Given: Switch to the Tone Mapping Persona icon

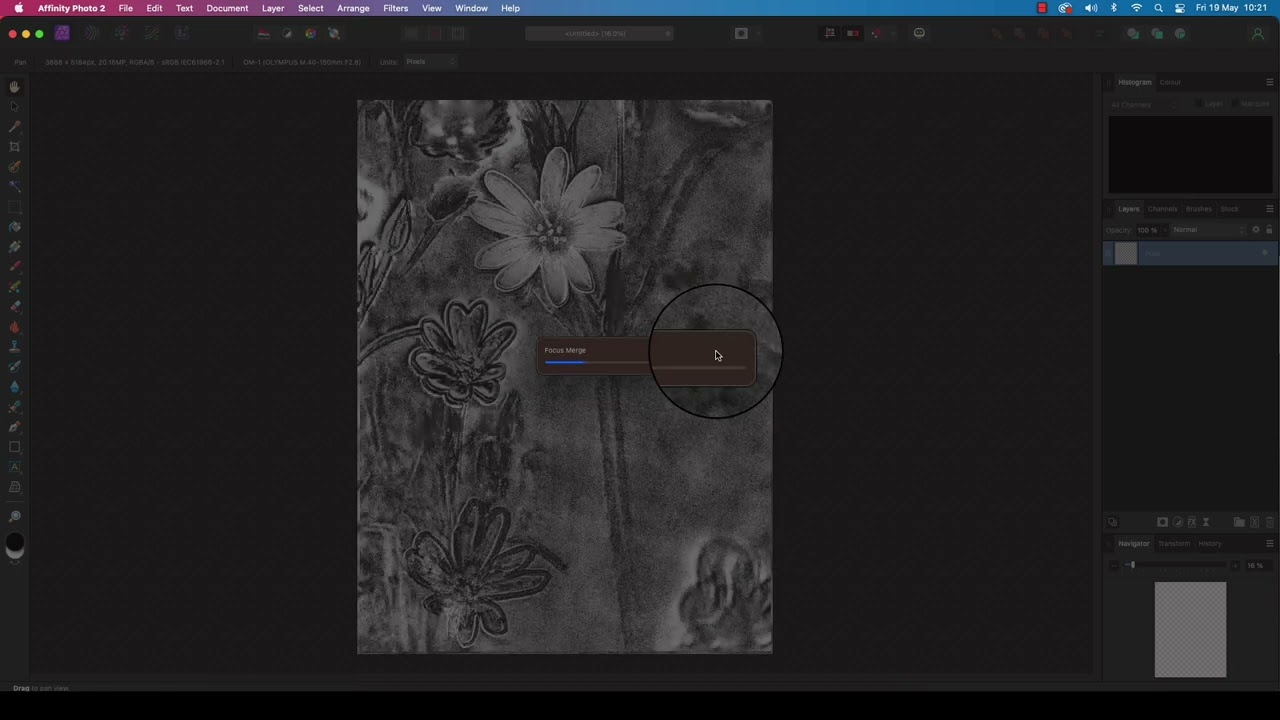Looking at the screenshot, I should (151, 33).
